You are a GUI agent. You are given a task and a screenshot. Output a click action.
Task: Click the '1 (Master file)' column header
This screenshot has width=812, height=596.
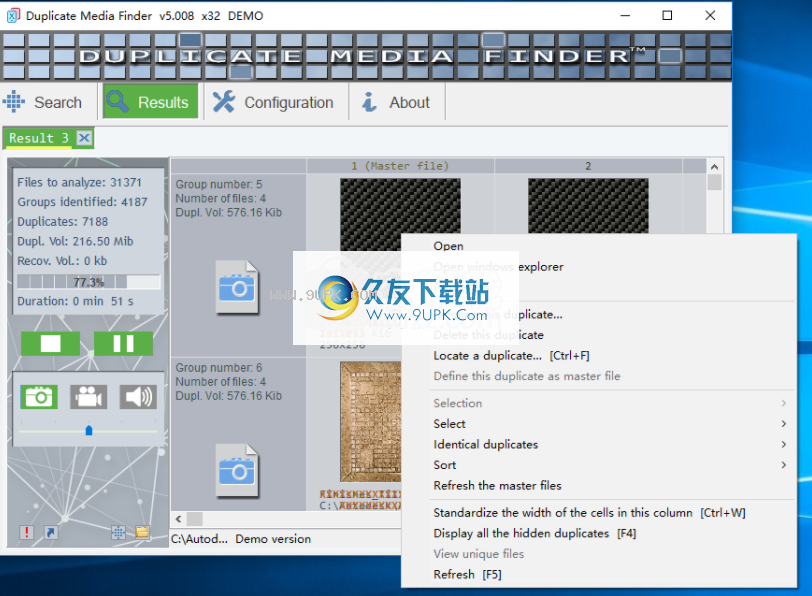pos(400,166)
